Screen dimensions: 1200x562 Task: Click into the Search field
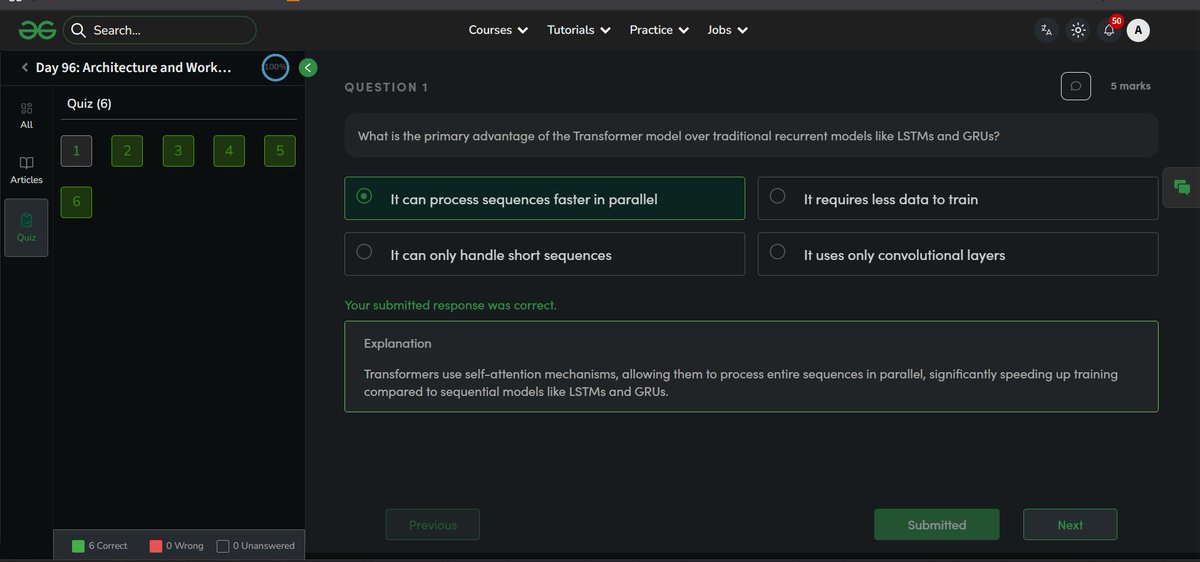click(159, 30)
